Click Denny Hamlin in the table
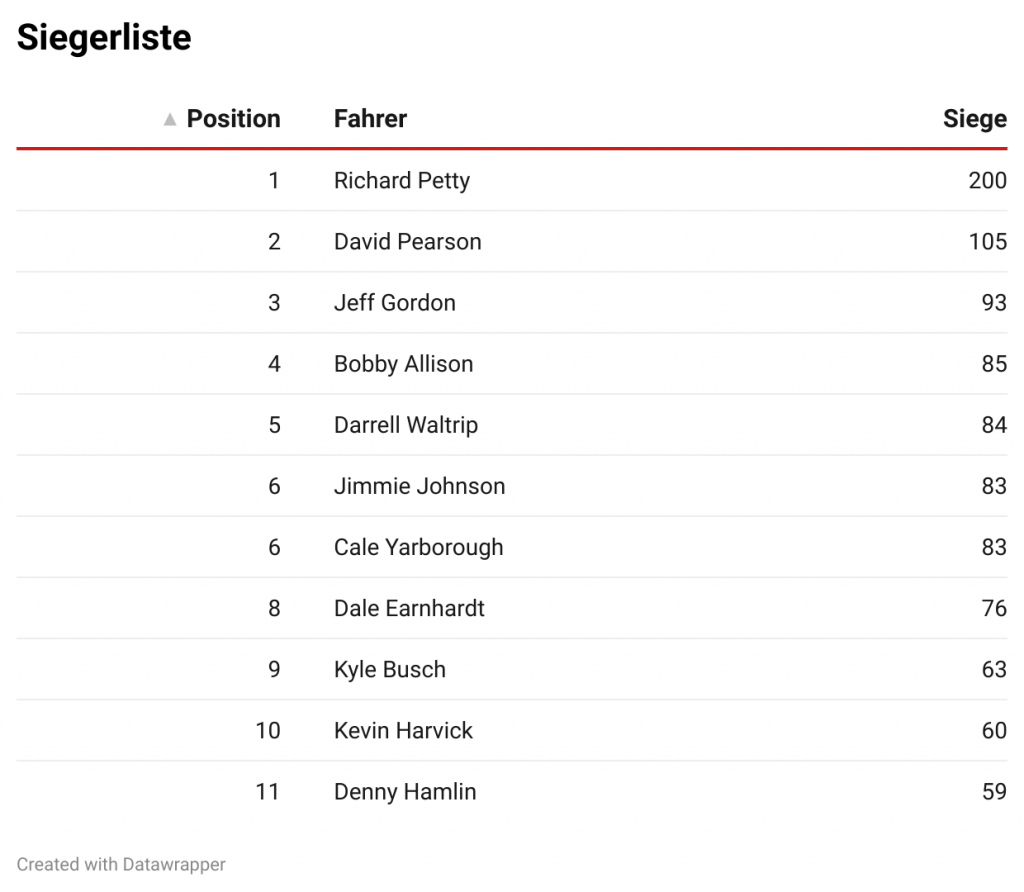The image size is (1024, 892). pyautogui.click(x=404, y=791)
